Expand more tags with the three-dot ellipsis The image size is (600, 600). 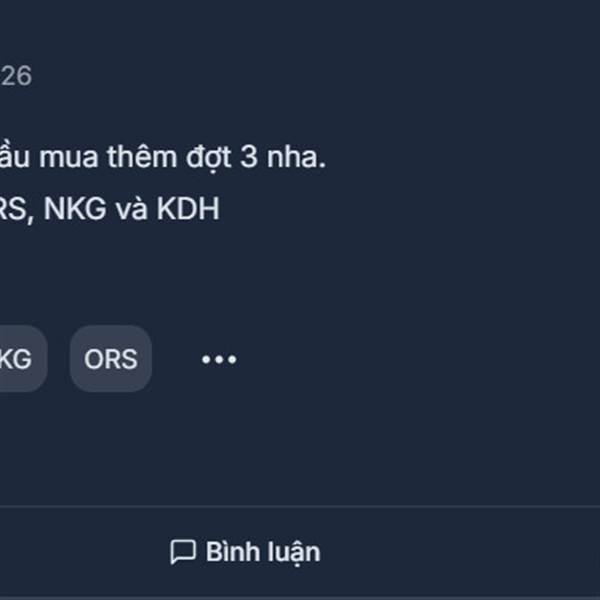click(x=219, y=359)
